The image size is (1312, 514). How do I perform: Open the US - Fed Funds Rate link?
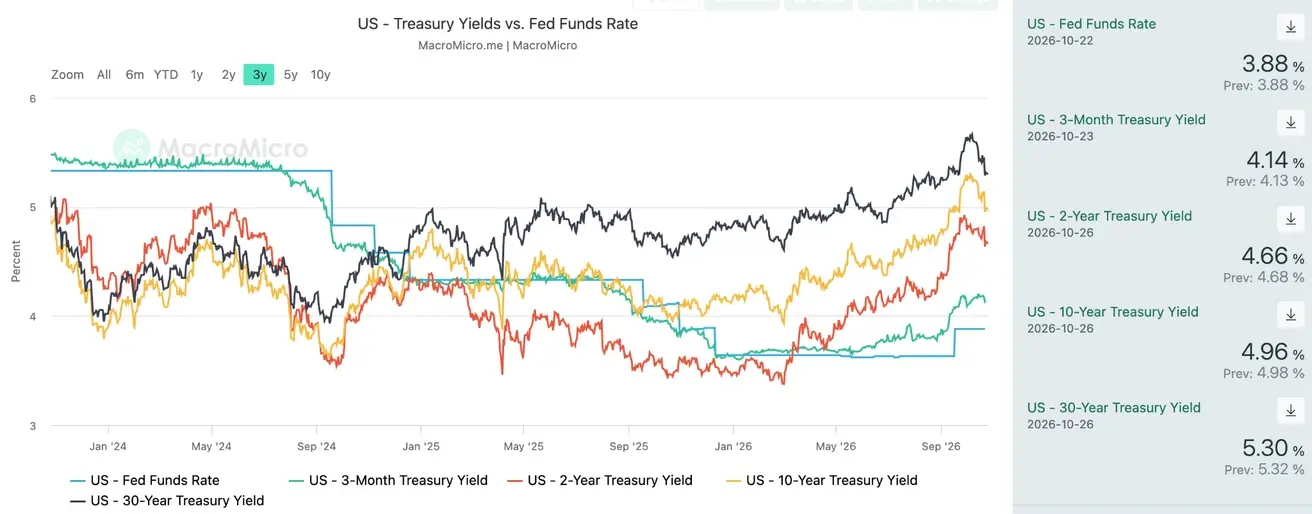1091,24
